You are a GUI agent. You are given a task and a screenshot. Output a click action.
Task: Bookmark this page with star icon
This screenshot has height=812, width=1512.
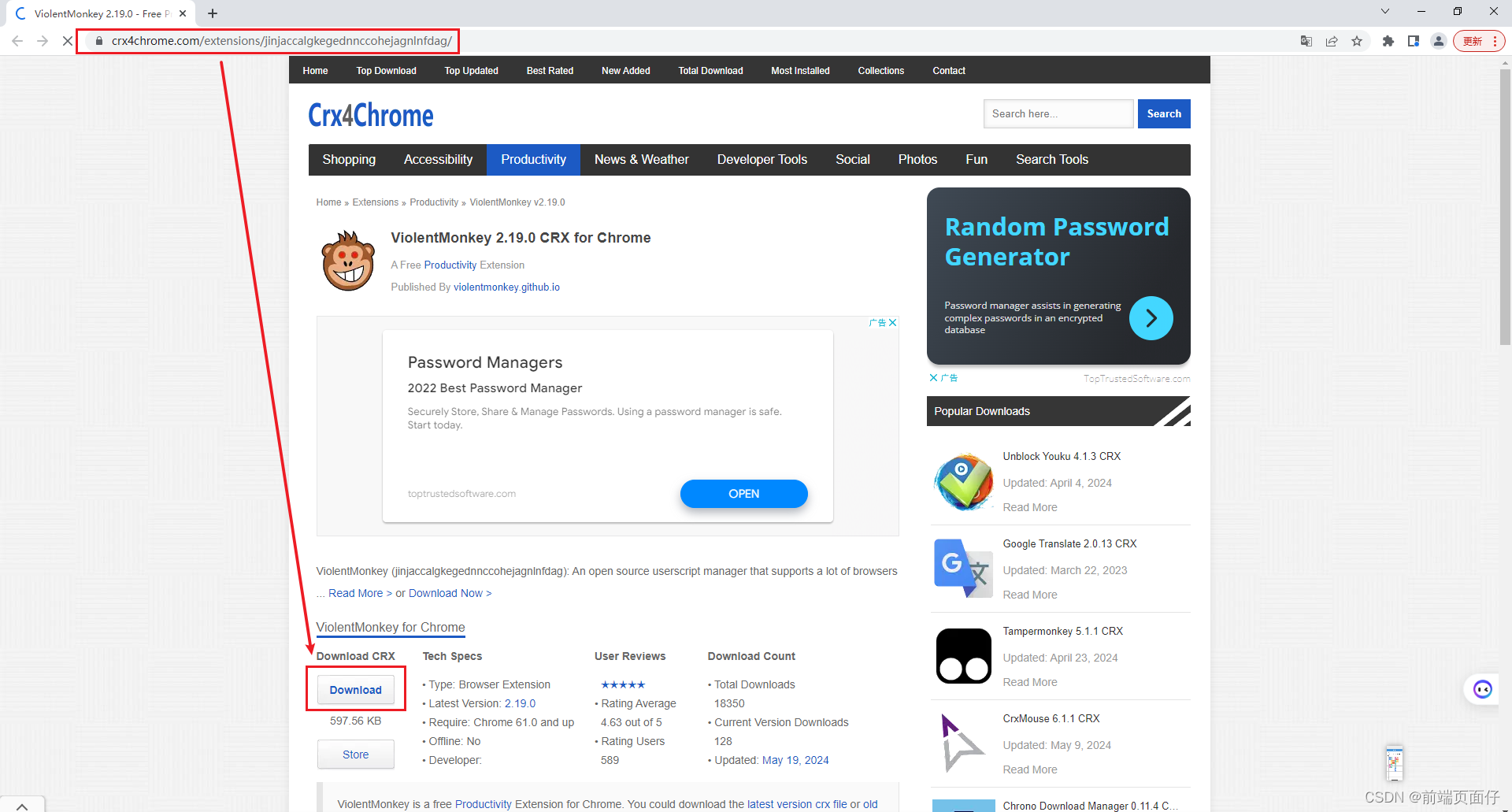pos(1357,41)
